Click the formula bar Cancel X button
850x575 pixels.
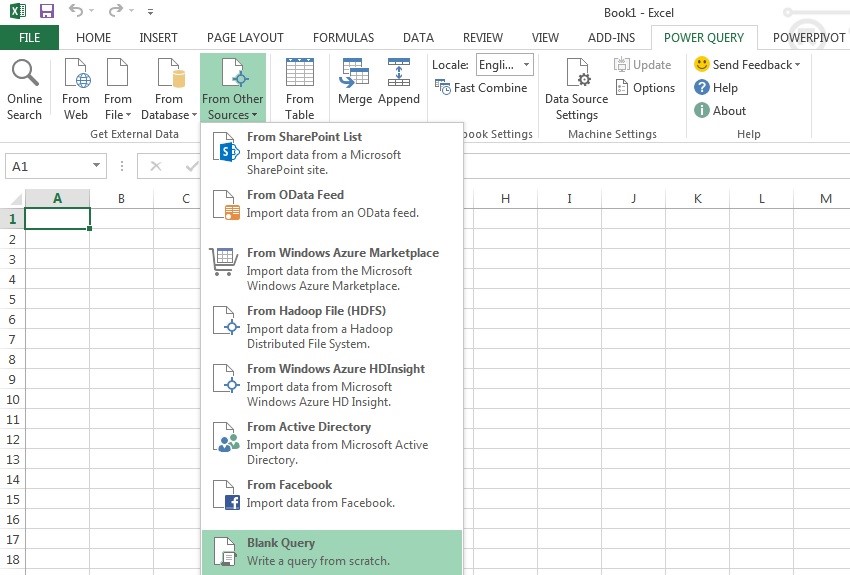coord(156,166)
